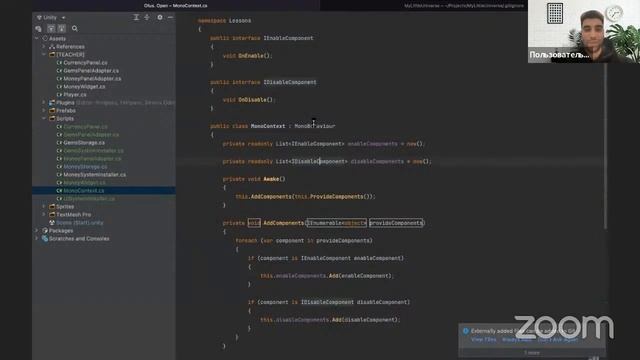This screenshot has width=640, height=360.
Task: Click the References node icon
Action: pyautogui.click(x=52, y=47)
